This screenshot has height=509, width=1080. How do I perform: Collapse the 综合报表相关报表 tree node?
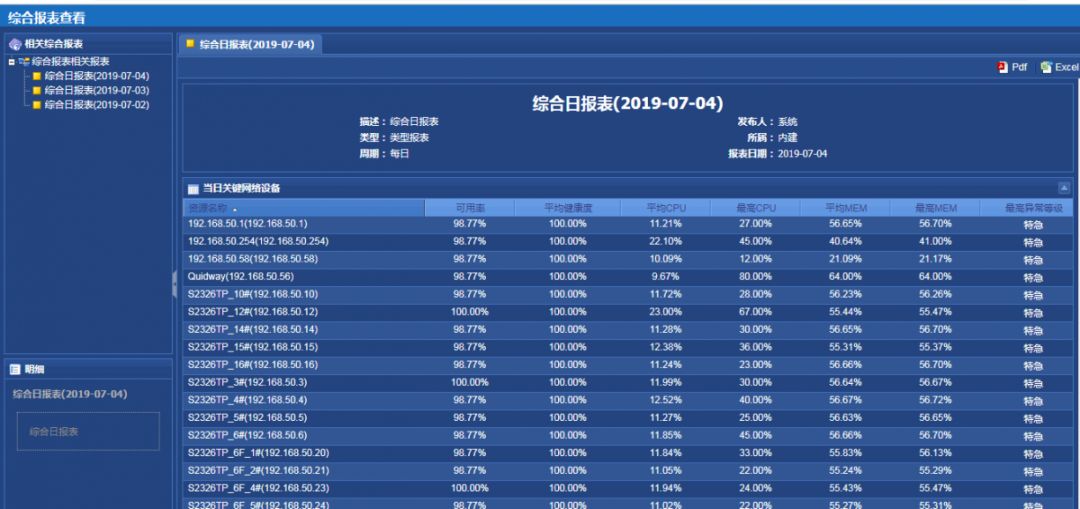11,62
